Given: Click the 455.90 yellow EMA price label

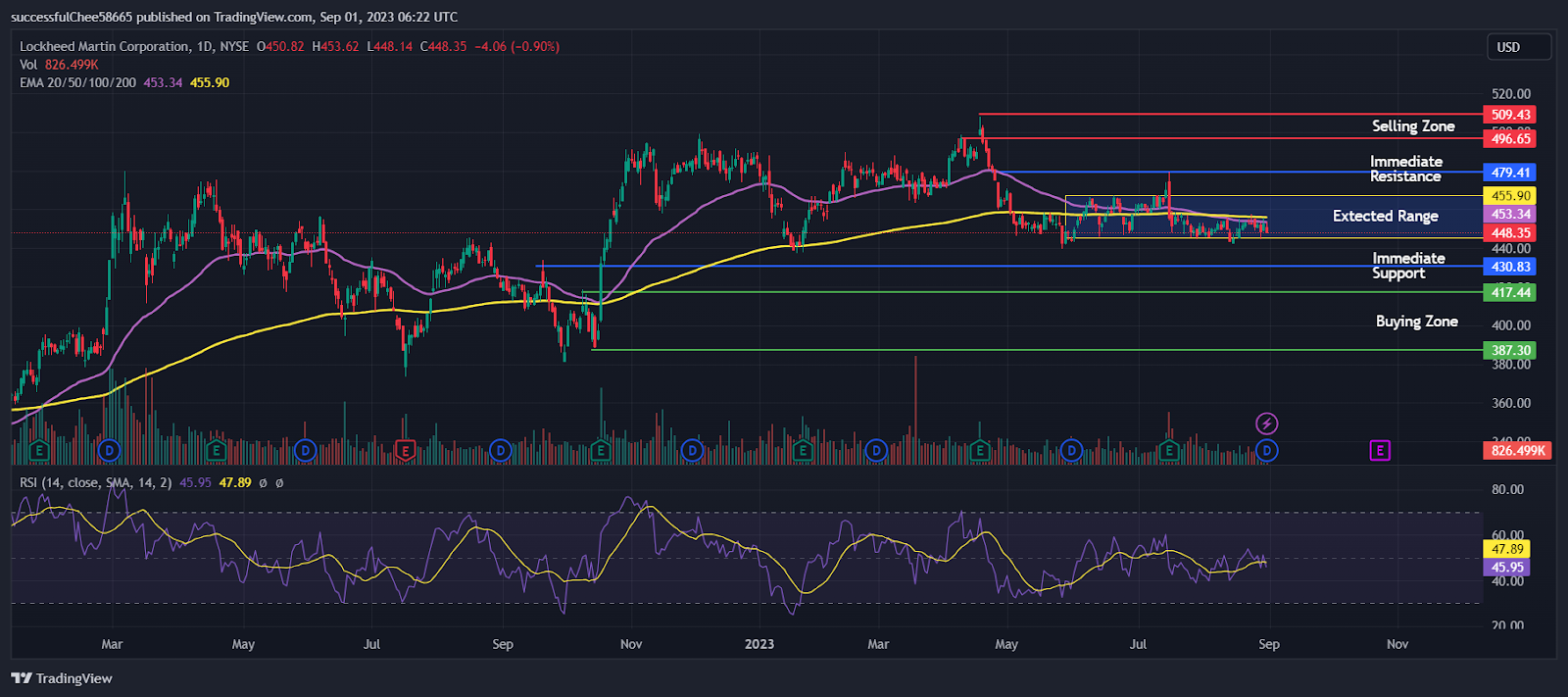Looking at the screenshot, I should (x=1510, y=196).
